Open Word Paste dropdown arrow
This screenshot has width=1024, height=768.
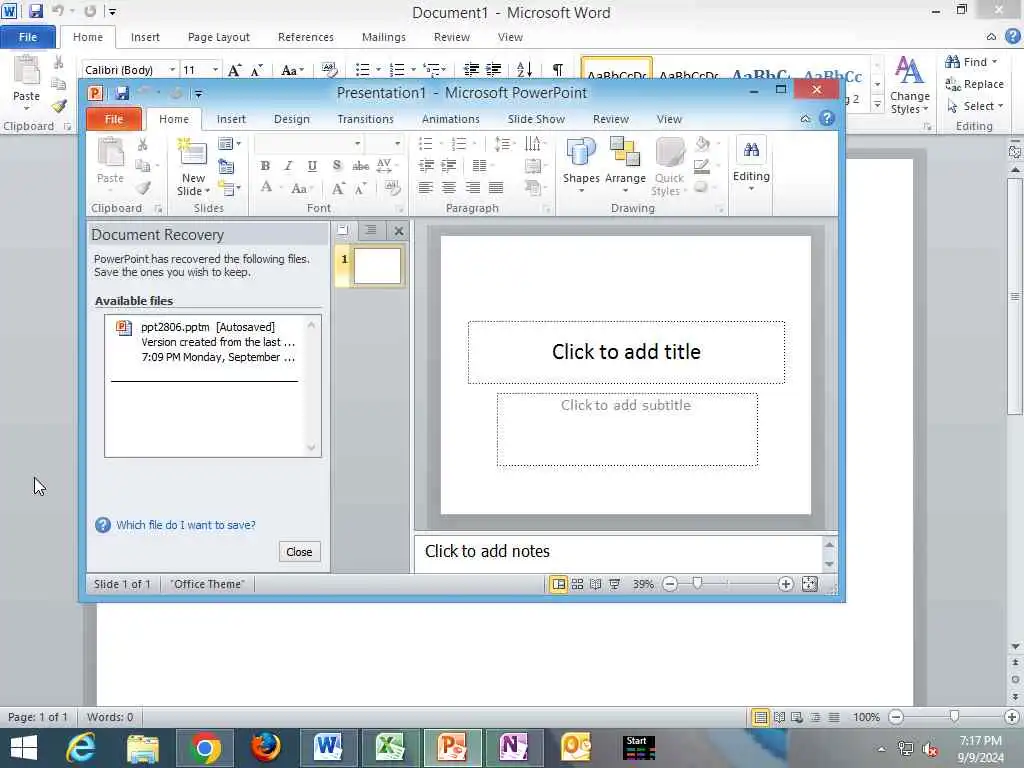[26, 109]
